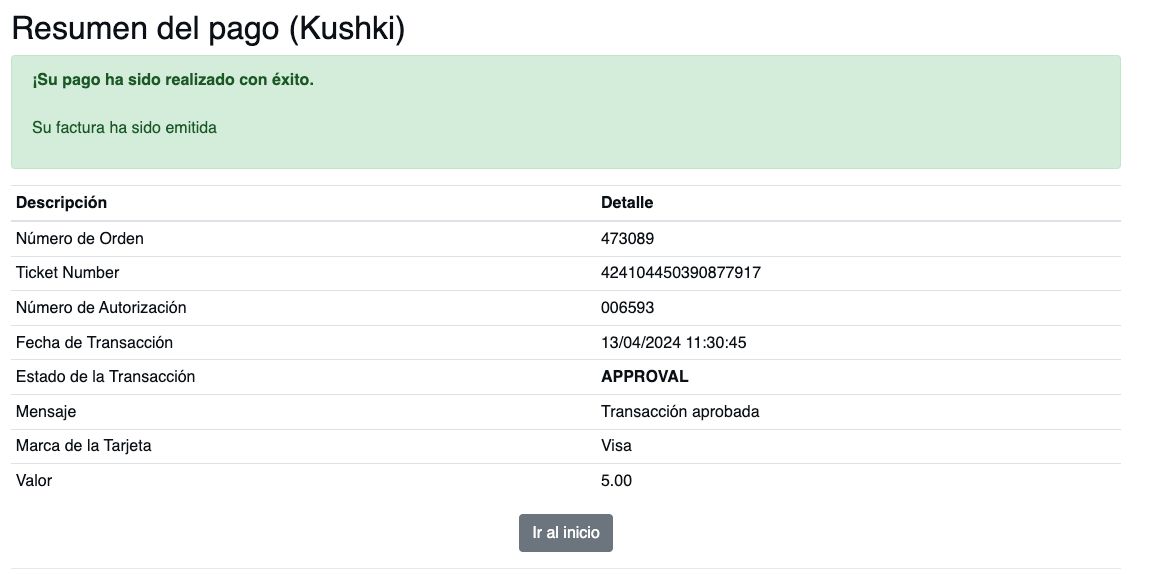Click the "Su factura ha sido emitida" text
The image size is (1172, 574).
tap(124, 128)
